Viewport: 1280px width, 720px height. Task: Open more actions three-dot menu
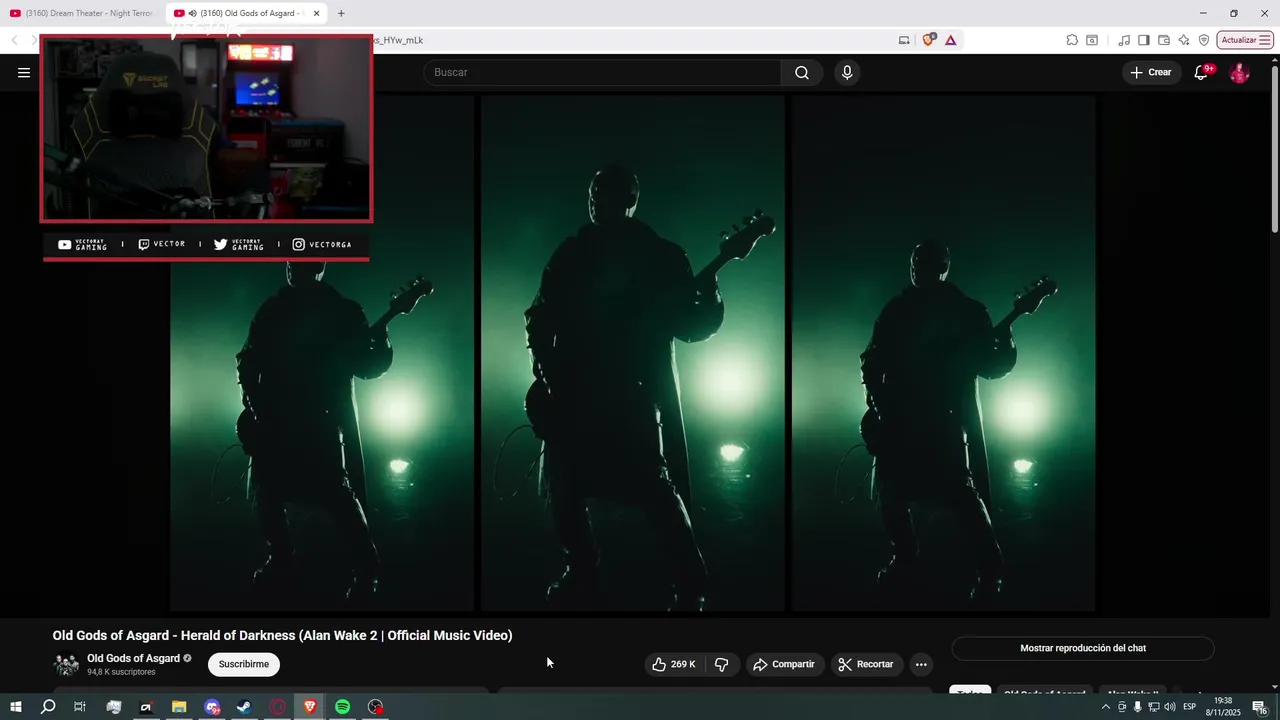pos(921,664)
